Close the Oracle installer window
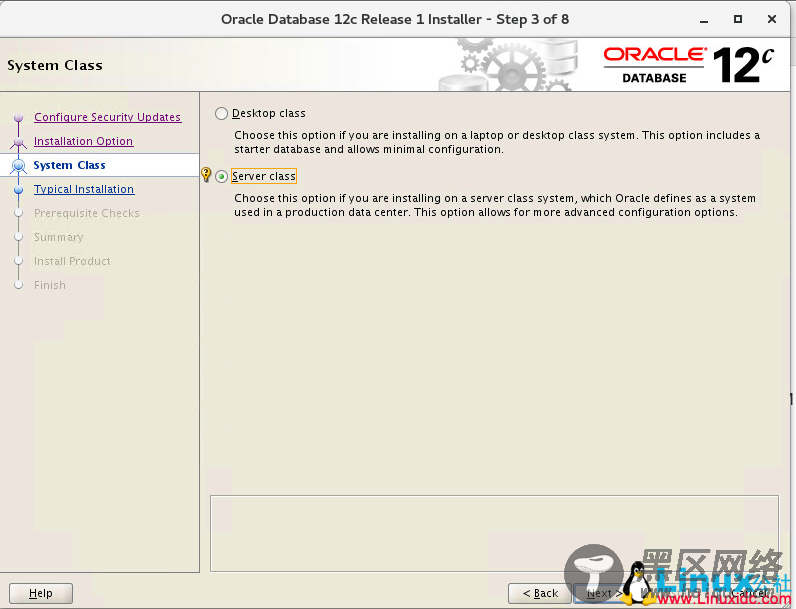This screenshot has width=796, height=609. tap(772, 19)
